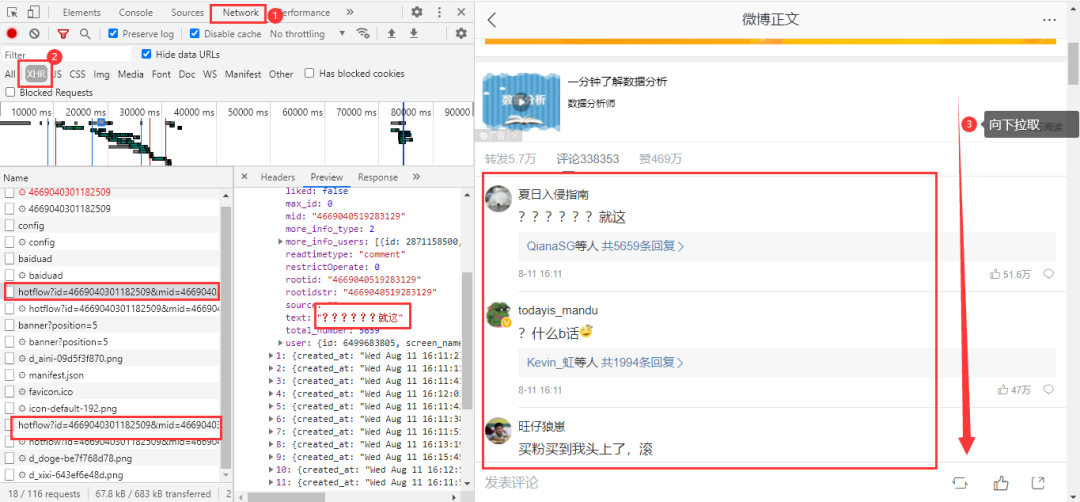Screen dimensions: 1080x502
Task: Select the Preview tab
Action: coord(326,177)
